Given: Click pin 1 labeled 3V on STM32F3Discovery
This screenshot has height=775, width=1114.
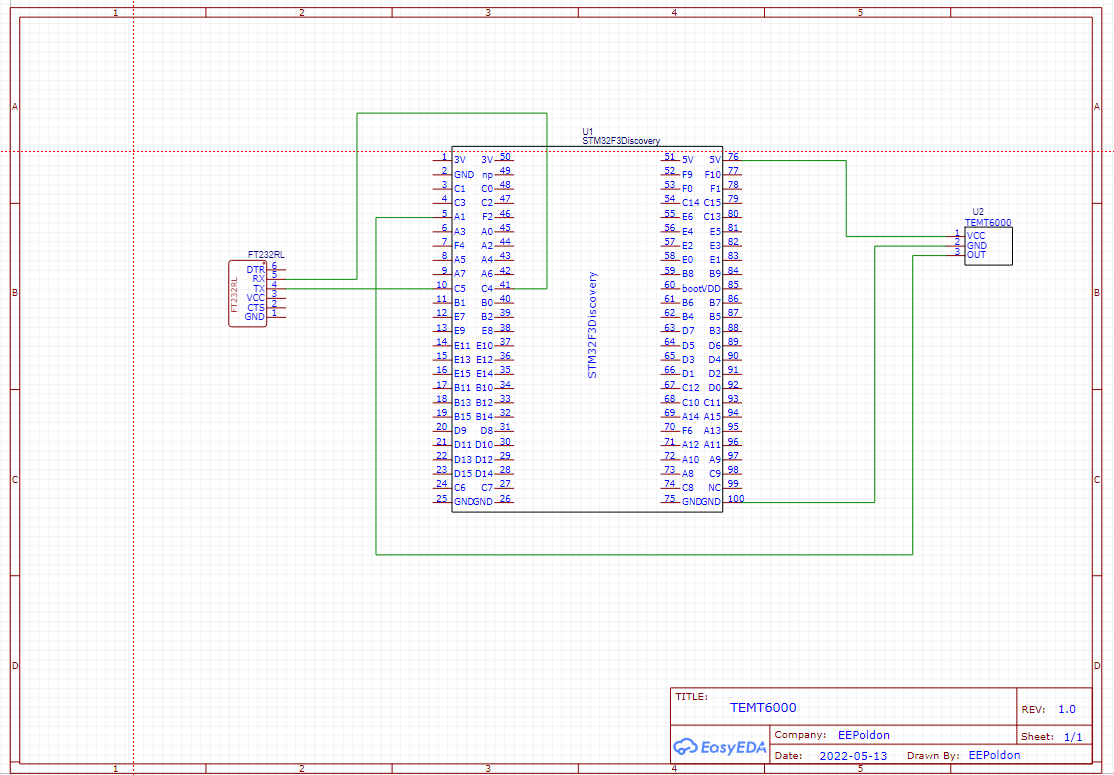Looking at the screenshot, I should pyautogui.click(x=443, y=160).
